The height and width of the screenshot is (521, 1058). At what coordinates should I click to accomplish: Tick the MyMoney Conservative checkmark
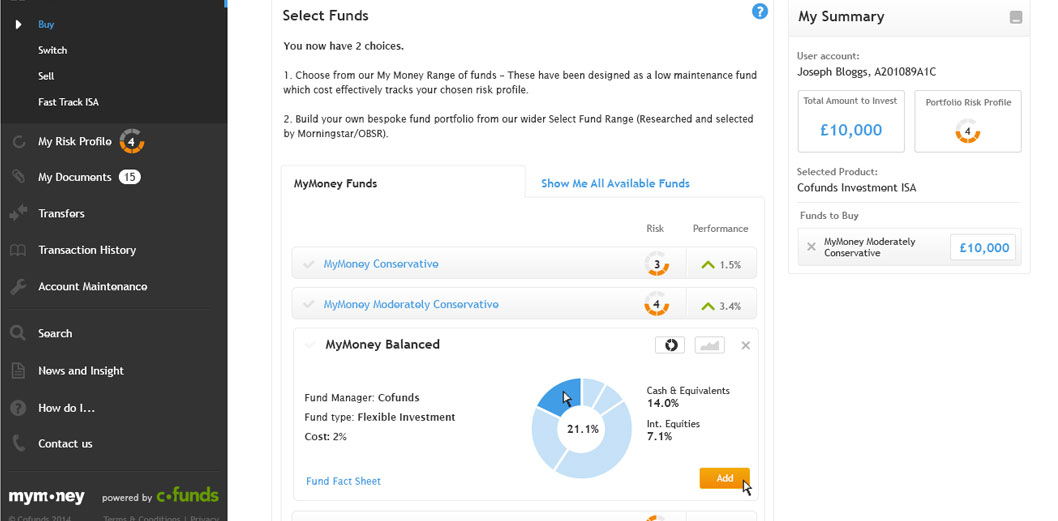(x=309, y=265)
